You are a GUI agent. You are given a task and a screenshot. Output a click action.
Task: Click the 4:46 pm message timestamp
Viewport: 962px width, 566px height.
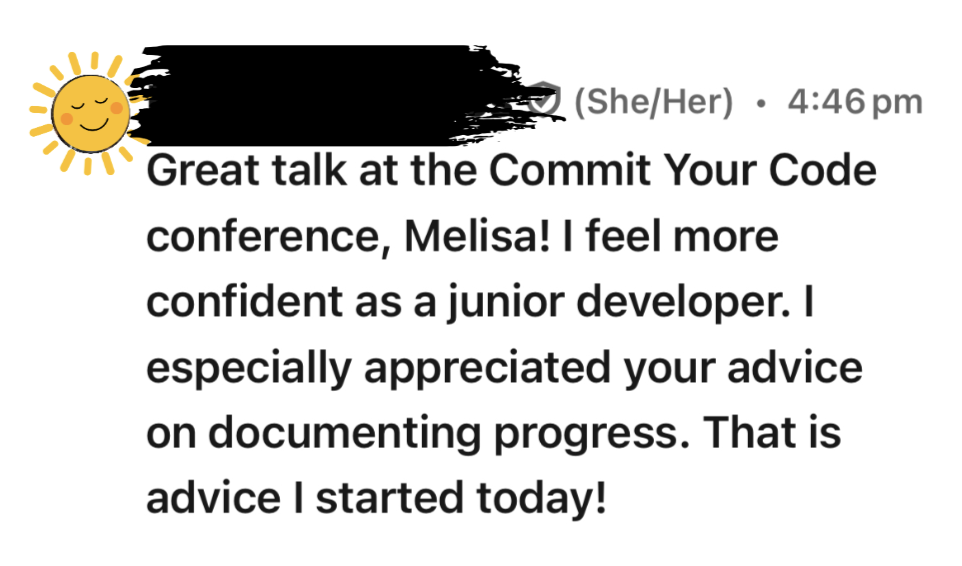click(x=854, y=101)
